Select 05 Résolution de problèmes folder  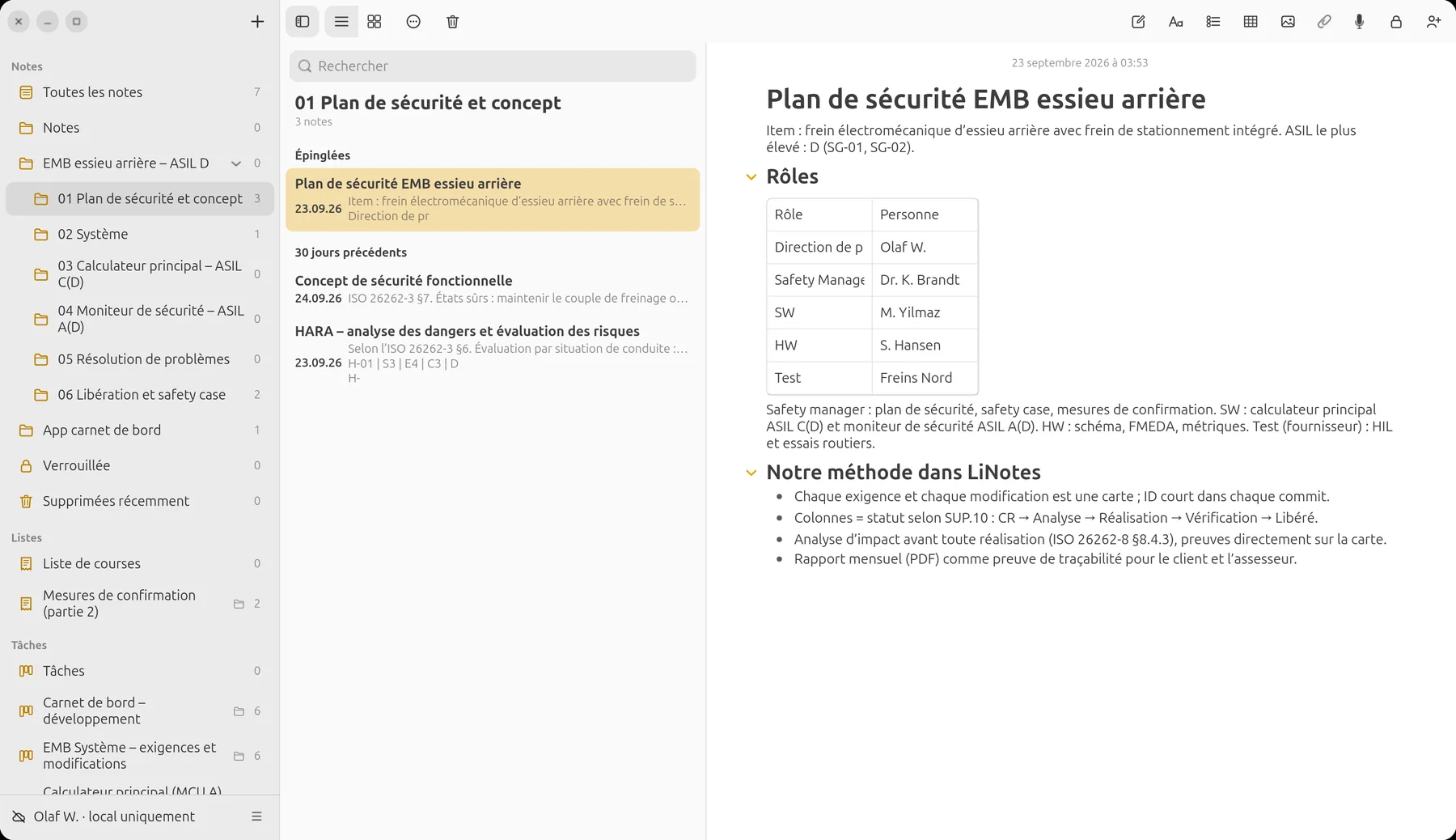140,359
